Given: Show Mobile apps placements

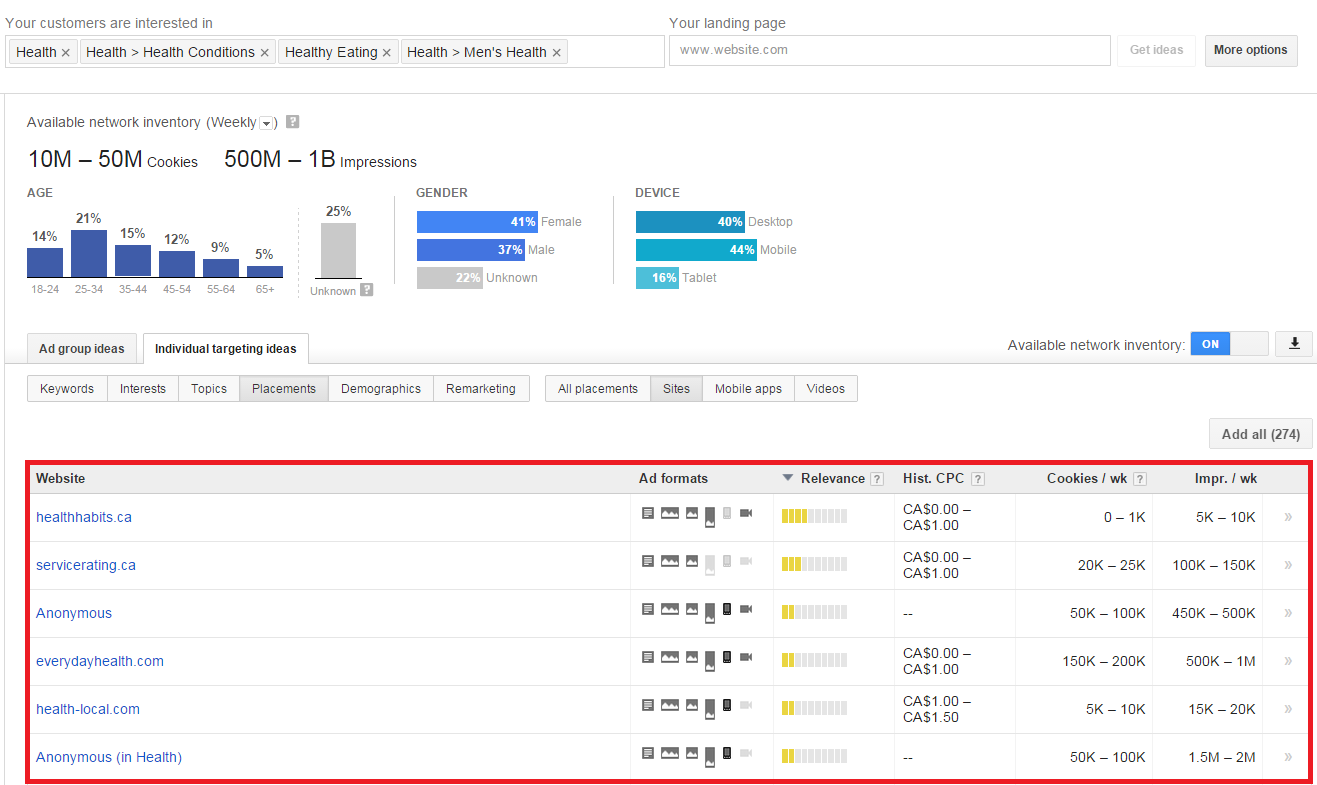Looking at the screenshot, I should coord(748,389).
